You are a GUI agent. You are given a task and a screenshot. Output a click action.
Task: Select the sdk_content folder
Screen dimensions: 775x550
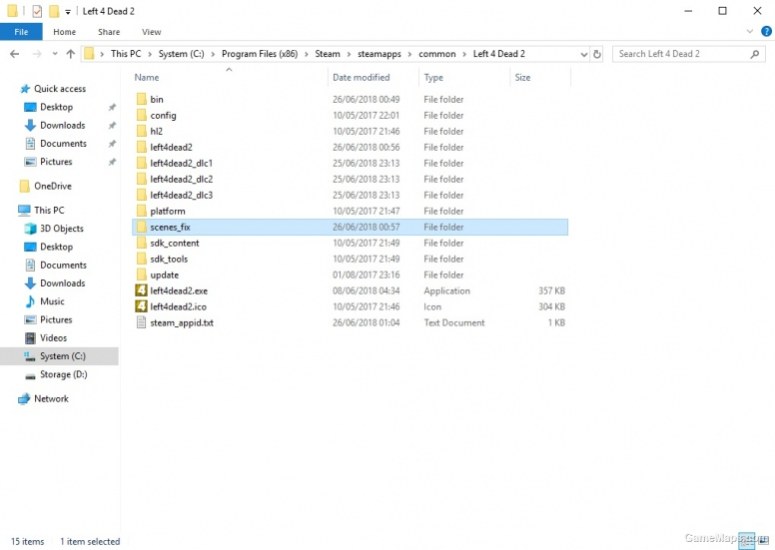coord(350,243)
